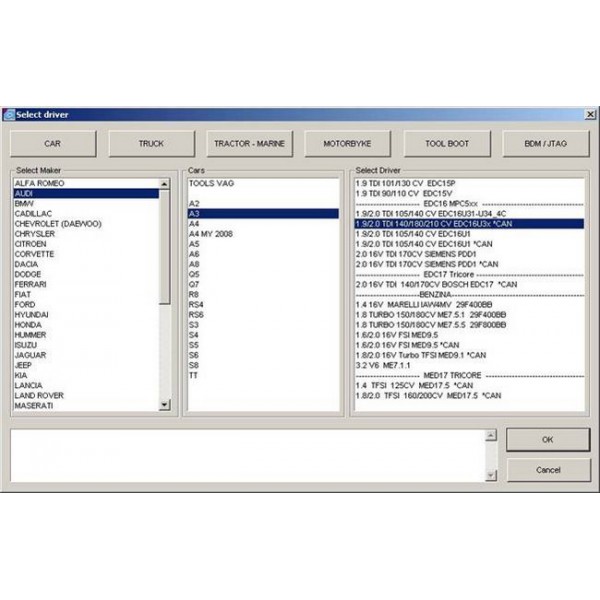
Task: Choose A8 in Cars list
Action: pyautogui.click(x=263, y=264)
